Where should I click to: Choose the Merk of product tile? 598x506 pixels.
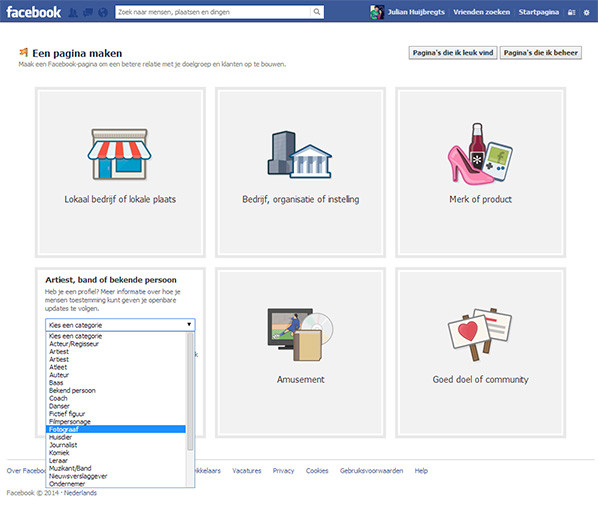point(481,172)
